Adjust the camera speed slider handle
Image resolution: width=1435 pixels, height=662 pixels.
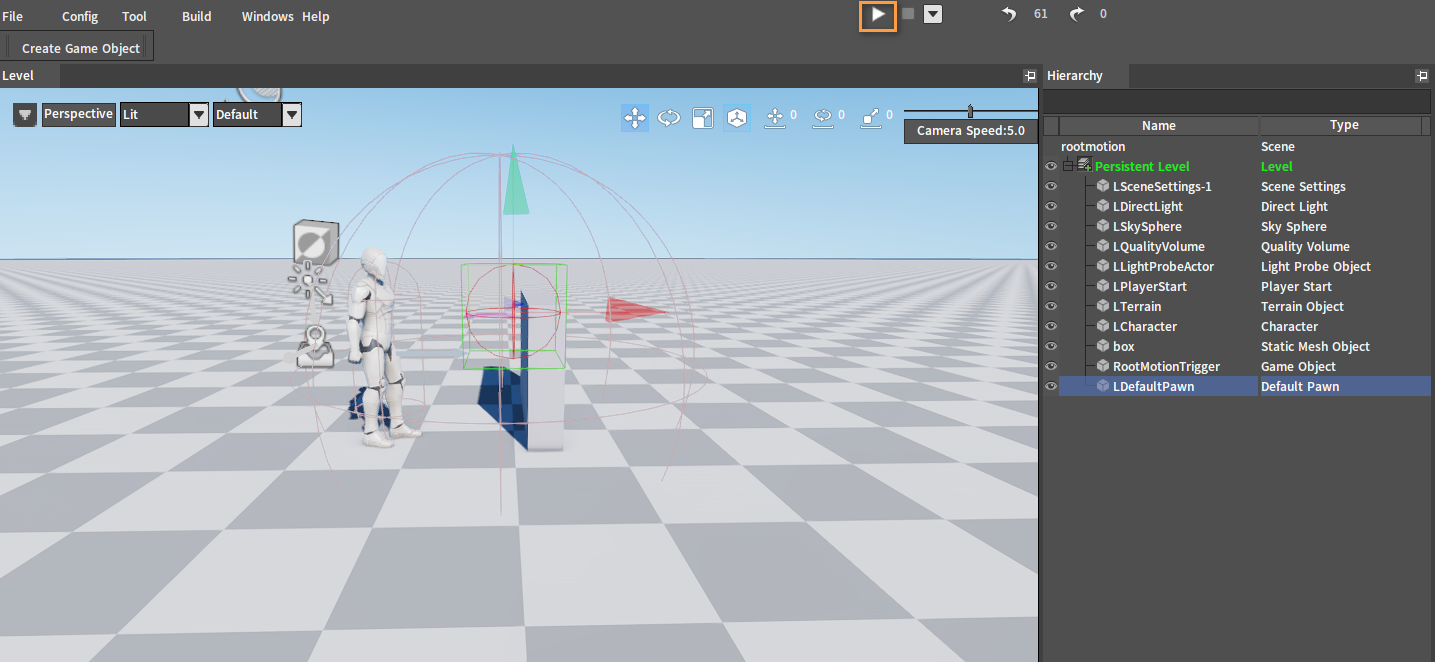pyautogui.click(x=970, y=111)
